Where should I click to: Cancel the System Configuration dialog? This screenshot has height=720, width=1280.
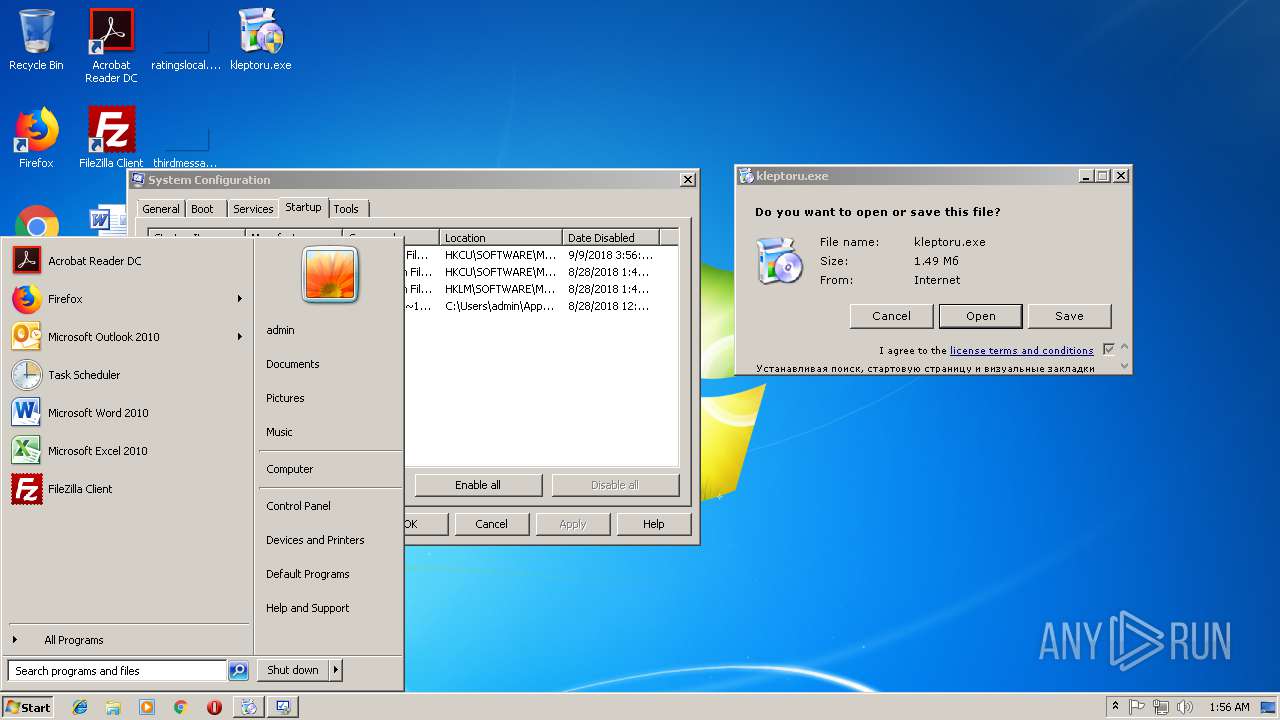(x=491, y=524)
